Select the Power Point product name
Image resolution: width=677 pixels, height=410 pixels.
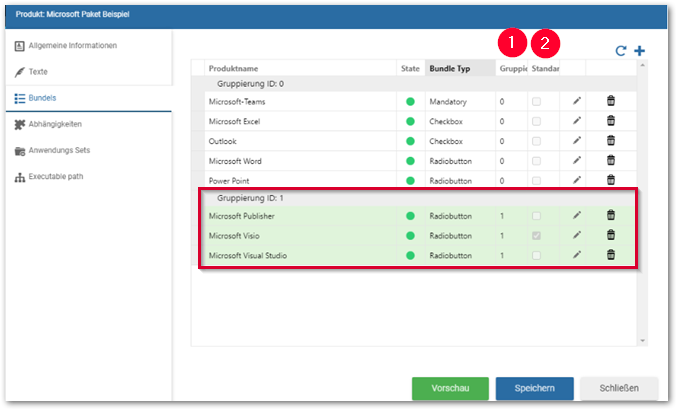229,181
